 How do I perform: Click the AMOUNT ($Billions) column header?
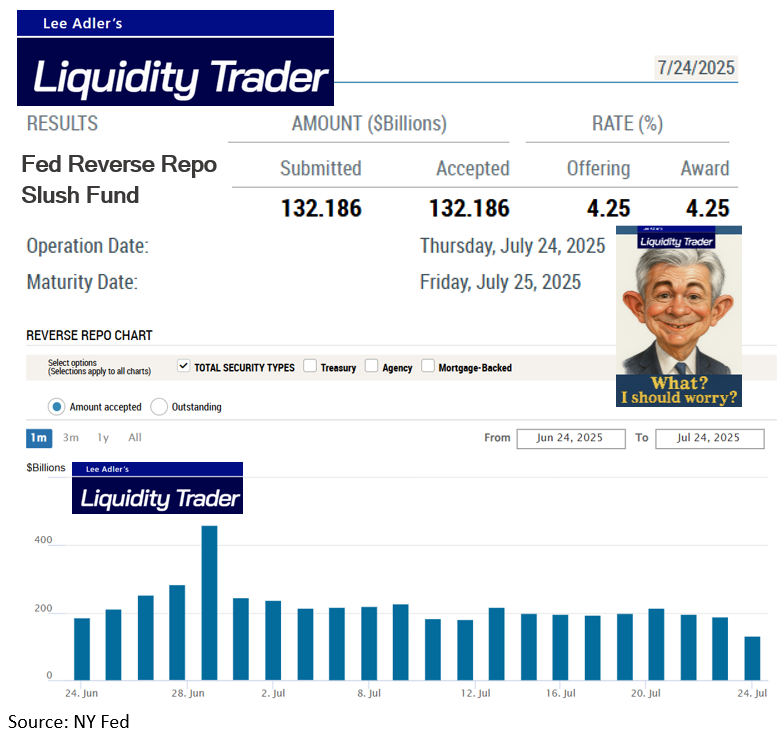click(x=369, y=123)
